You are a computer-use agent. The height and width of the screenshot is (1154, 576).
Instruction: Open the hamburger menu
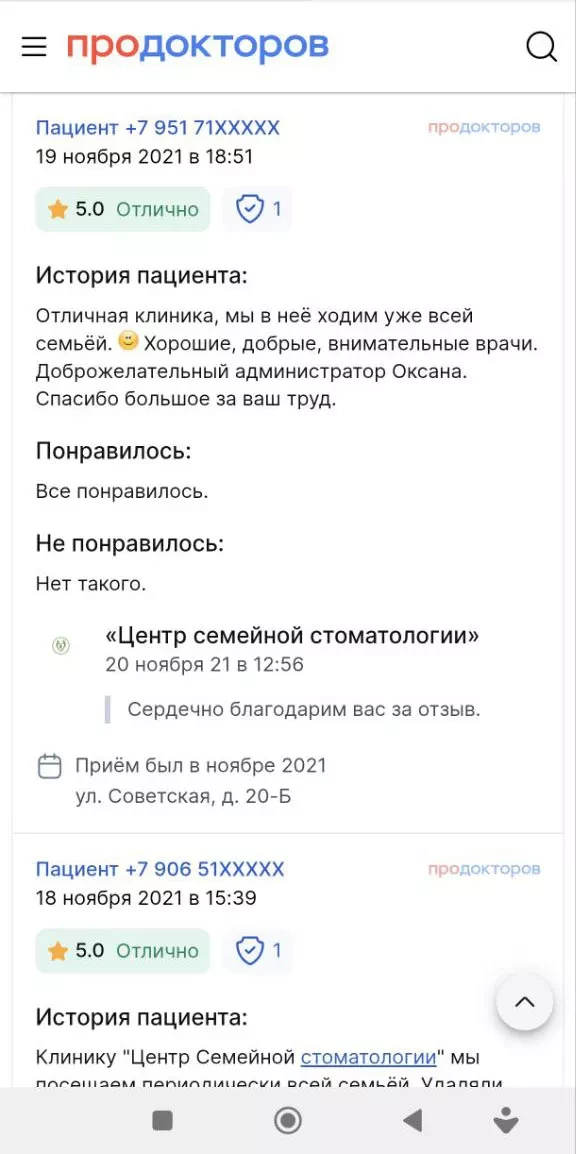pyautogui.click(x=34, y=47)
